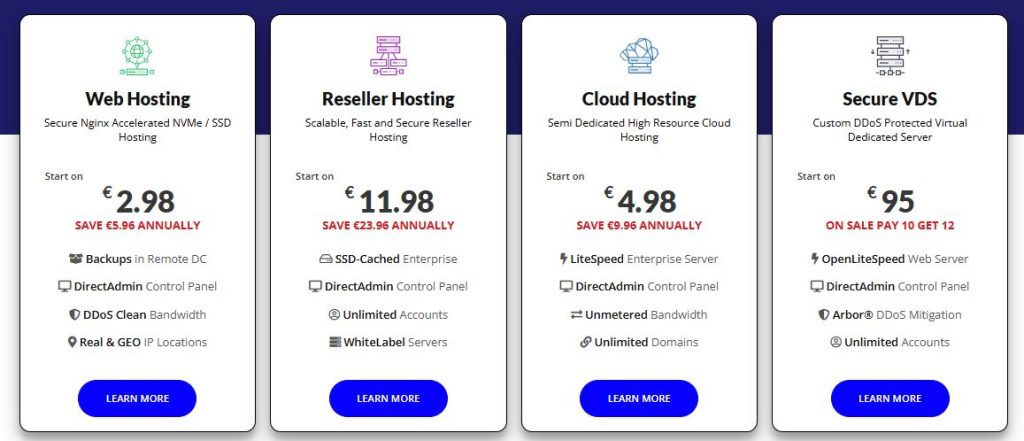Click the purple Reseller Hosting servers icon
This screenshot has height=441, width=1024.
coord(388,54)
